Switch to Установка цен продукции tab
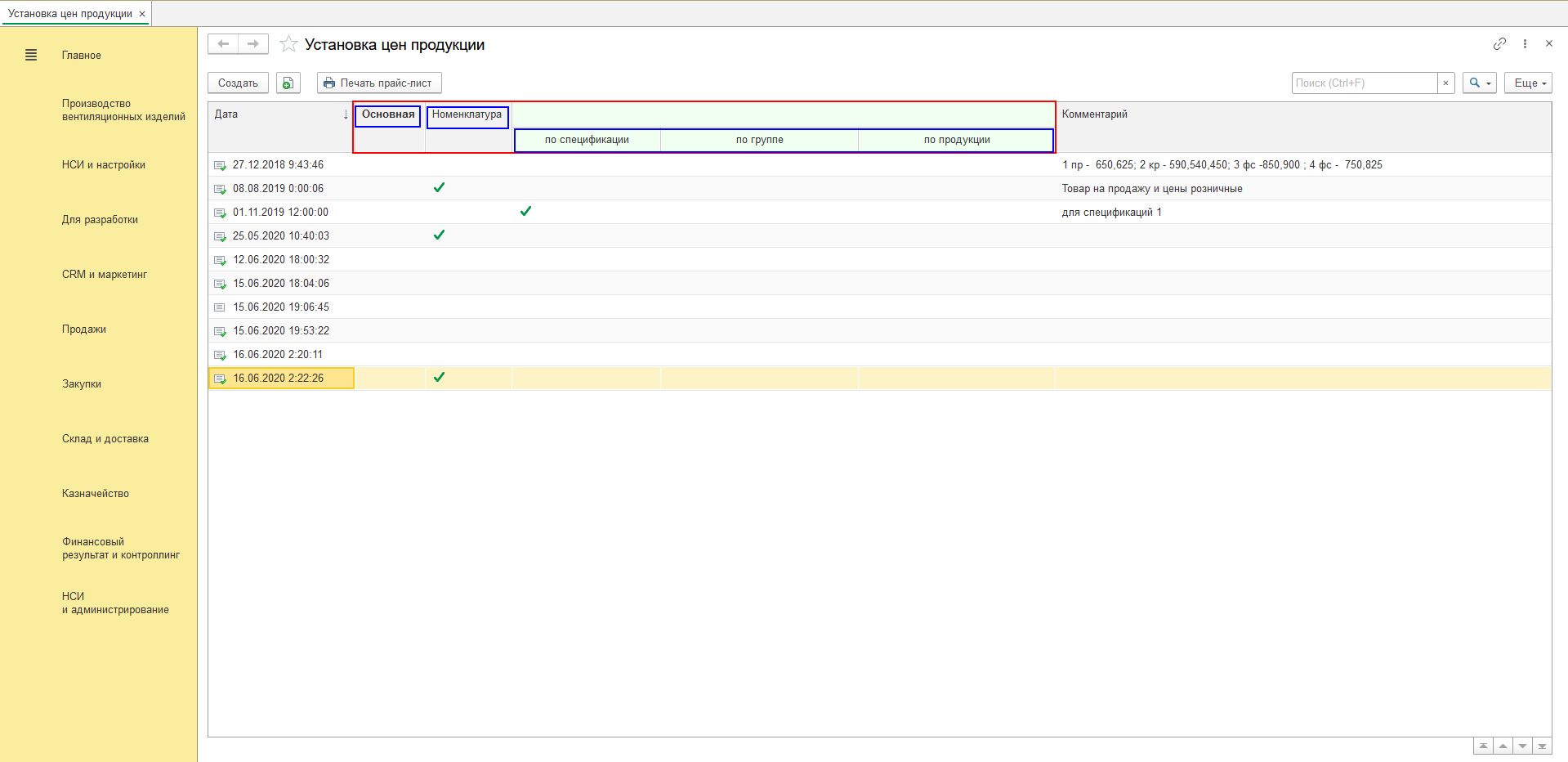Screen dimensions: 1568x762 tap(69, 14)
